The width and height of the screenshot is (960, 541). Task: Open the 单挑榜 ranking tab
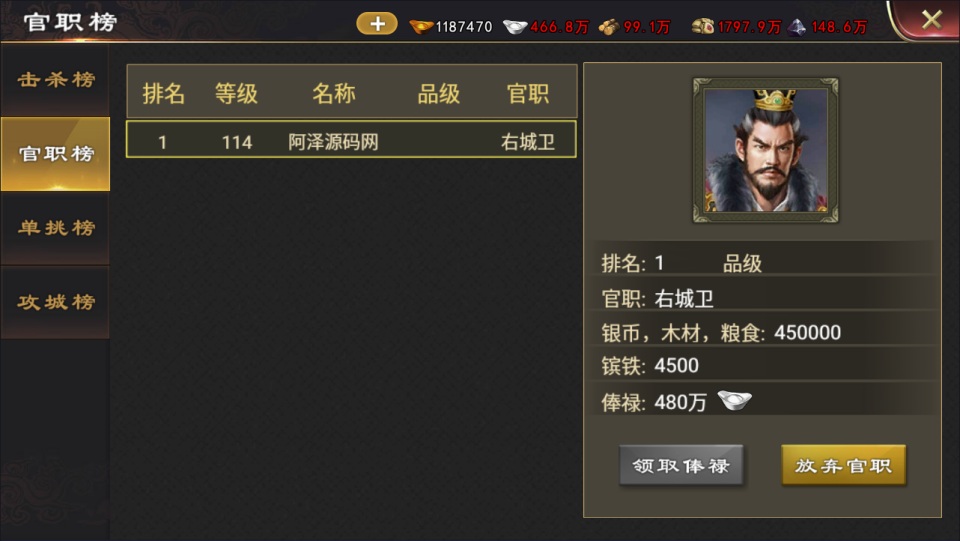55,228
